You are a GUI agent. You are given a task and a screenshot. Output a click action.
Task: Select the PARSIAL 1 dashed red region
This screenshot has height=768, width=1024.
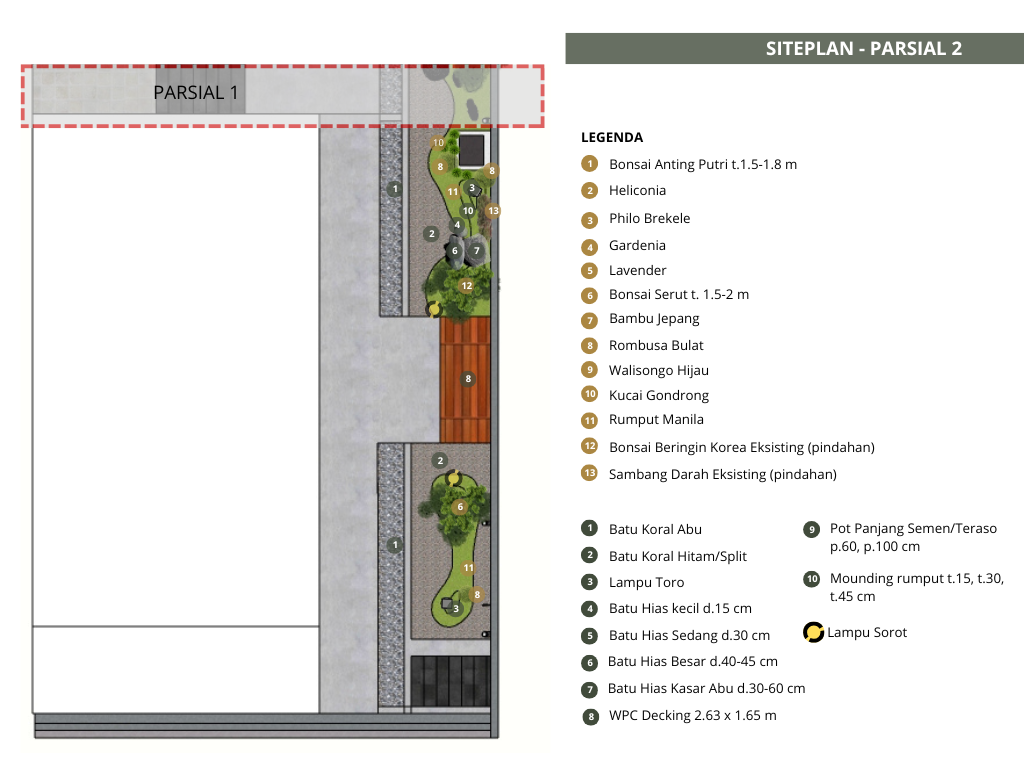(x=283, y=95)
